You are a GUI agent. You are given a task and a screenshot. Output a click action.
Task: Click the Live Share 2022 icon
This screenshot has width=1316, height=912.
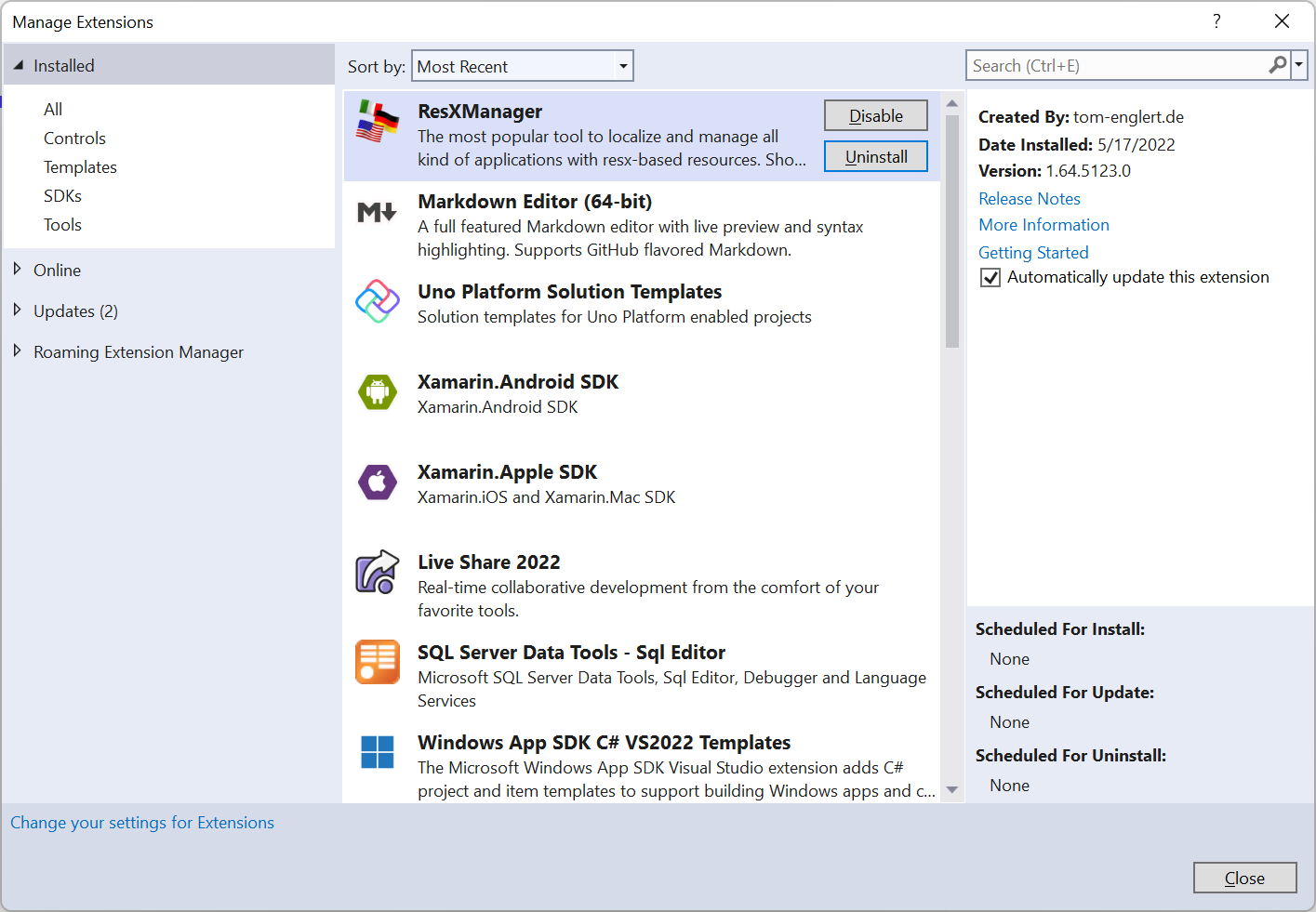pyautogui.click(x=378, y=572)
